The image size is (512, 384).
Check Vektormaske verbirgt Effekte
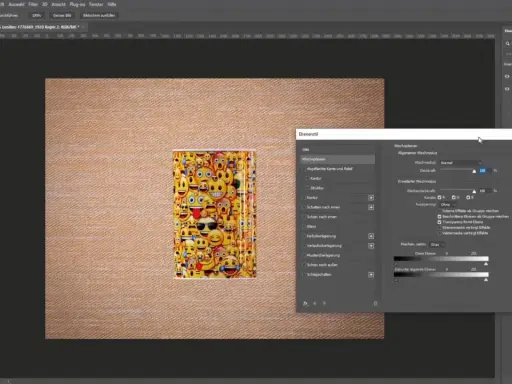tap(439, 233)
